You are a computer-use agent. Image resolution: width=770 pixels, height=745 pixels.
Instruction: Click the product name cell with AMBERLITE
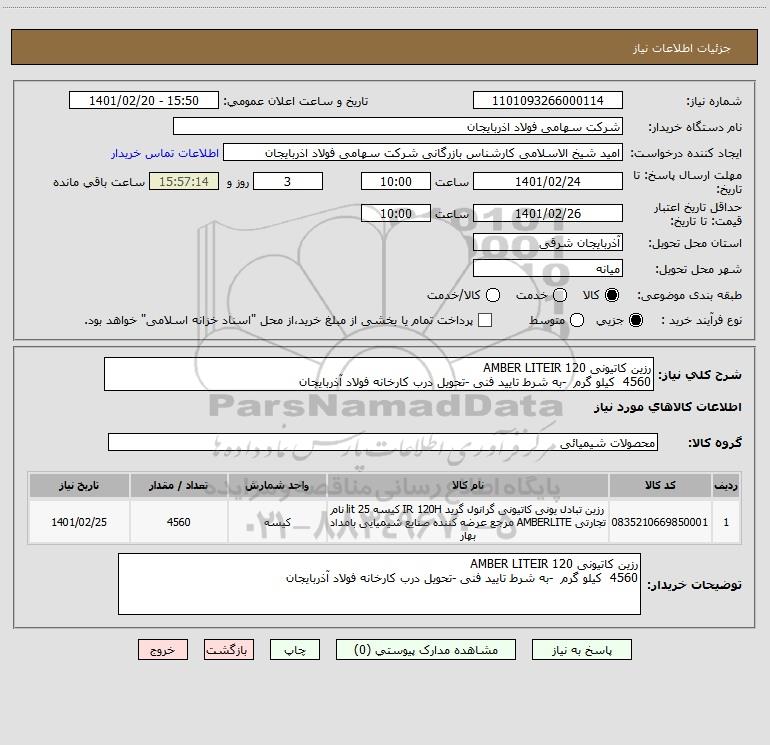468,522
